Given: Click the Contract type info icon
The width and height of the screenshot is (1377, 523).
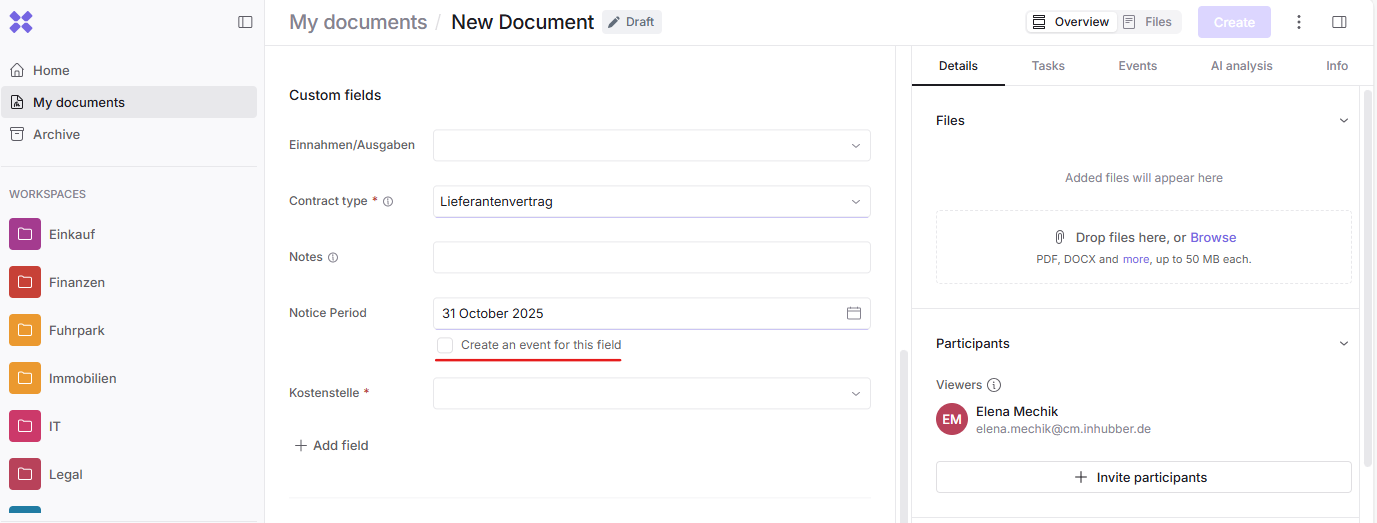Looking at the screenshot, I should pos(388,201).
